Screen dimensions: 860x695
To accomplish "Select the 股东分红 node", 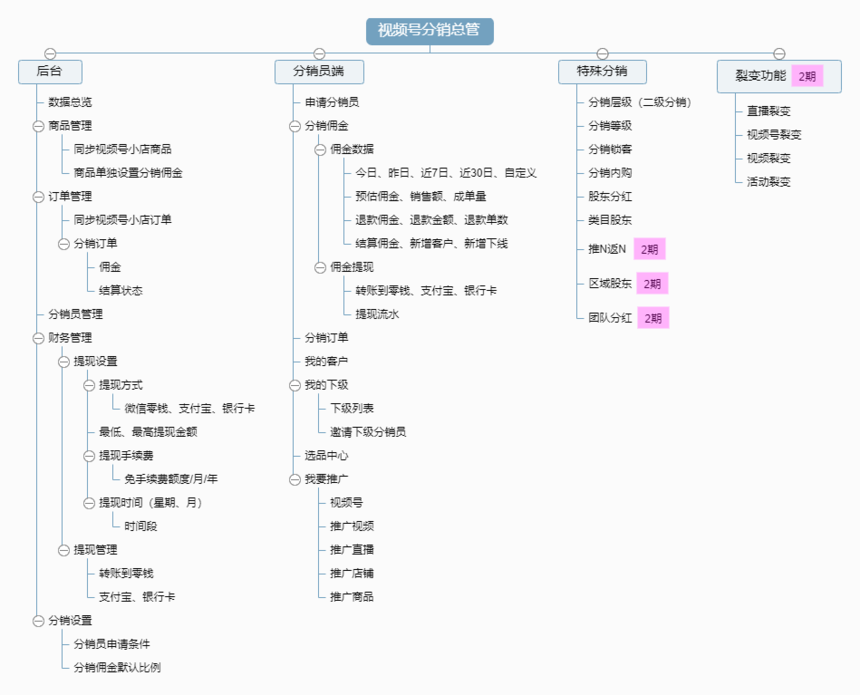I will point(610,196).
